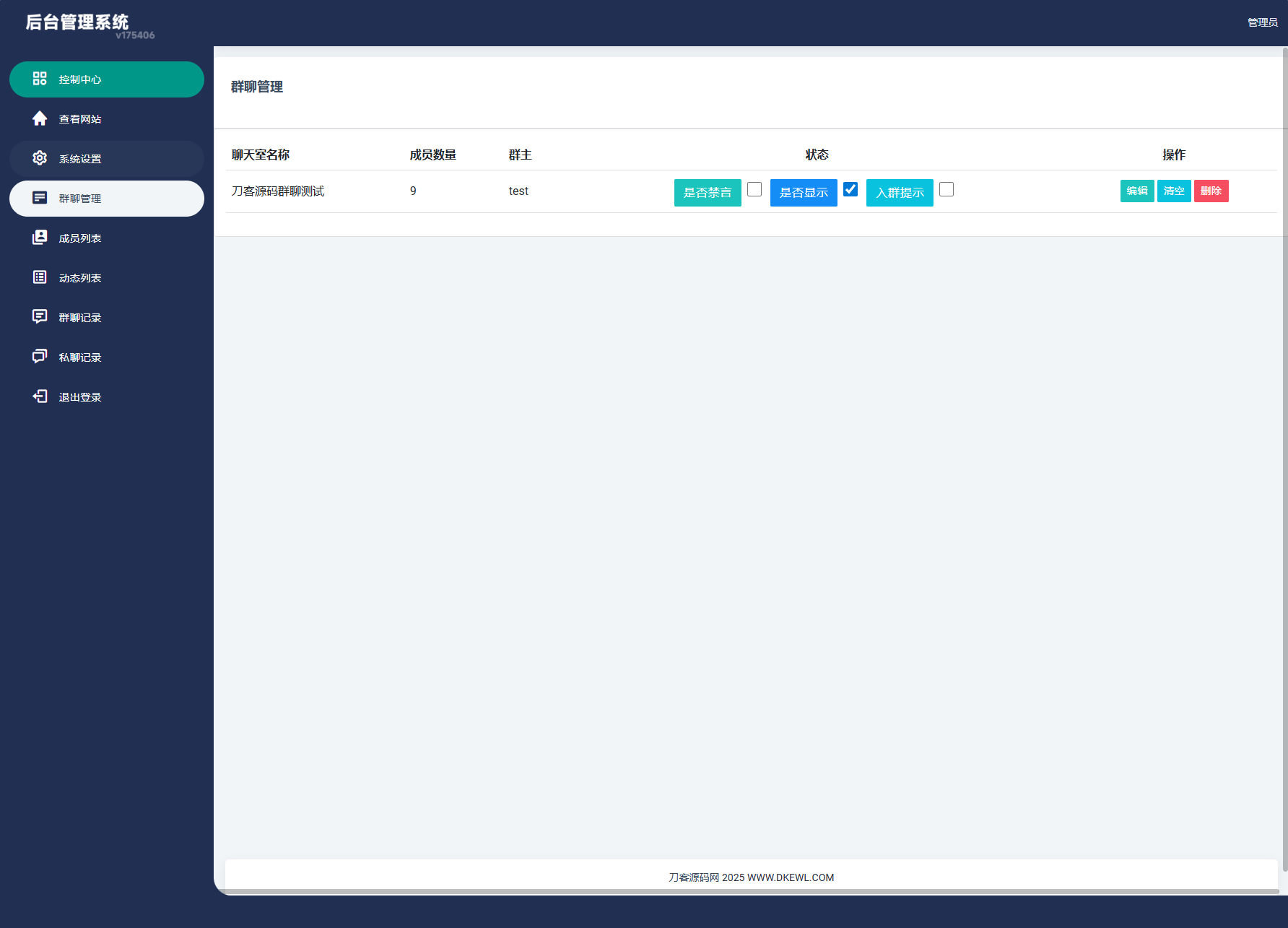The image size is (1288, 928).
Task: Click the gear icon for 系统设置
Action: click(x=40, y=158)
